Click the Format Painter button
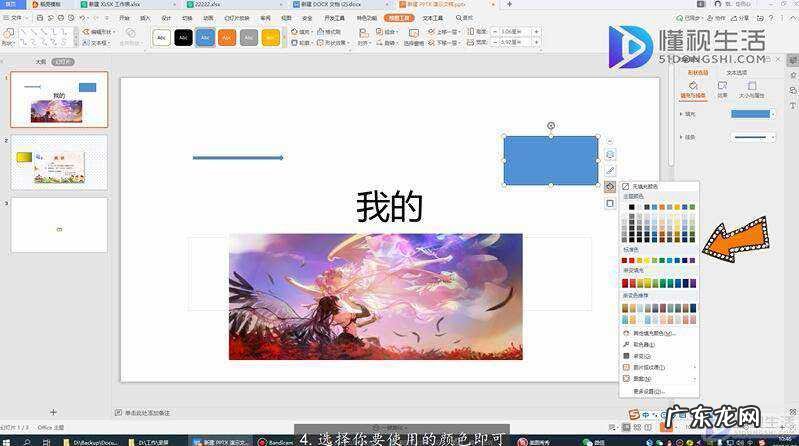Viewport: 799px width, 446px height. tap(329, 32)
